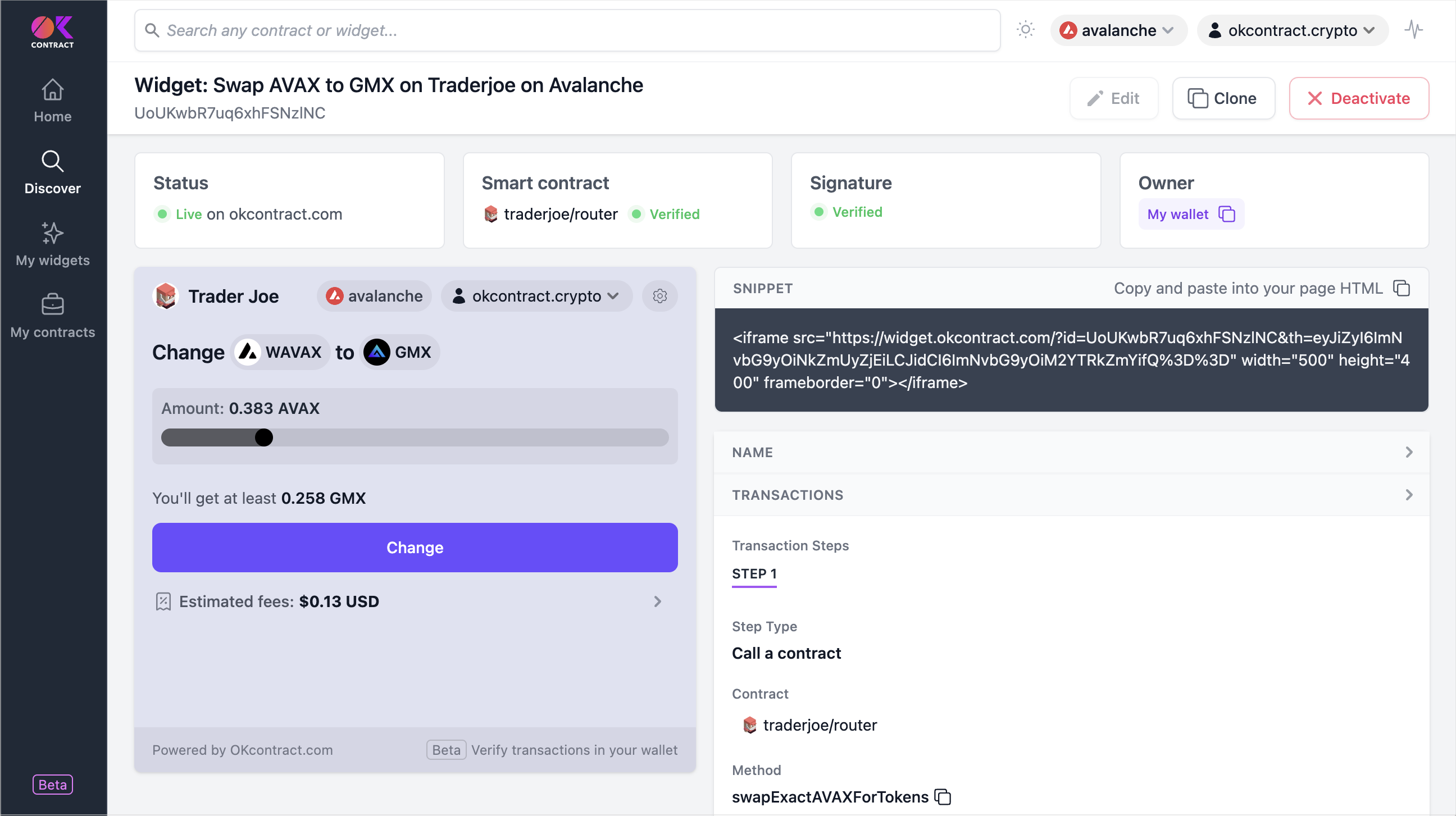Click the purple Change button

click(x=415, y=548)
